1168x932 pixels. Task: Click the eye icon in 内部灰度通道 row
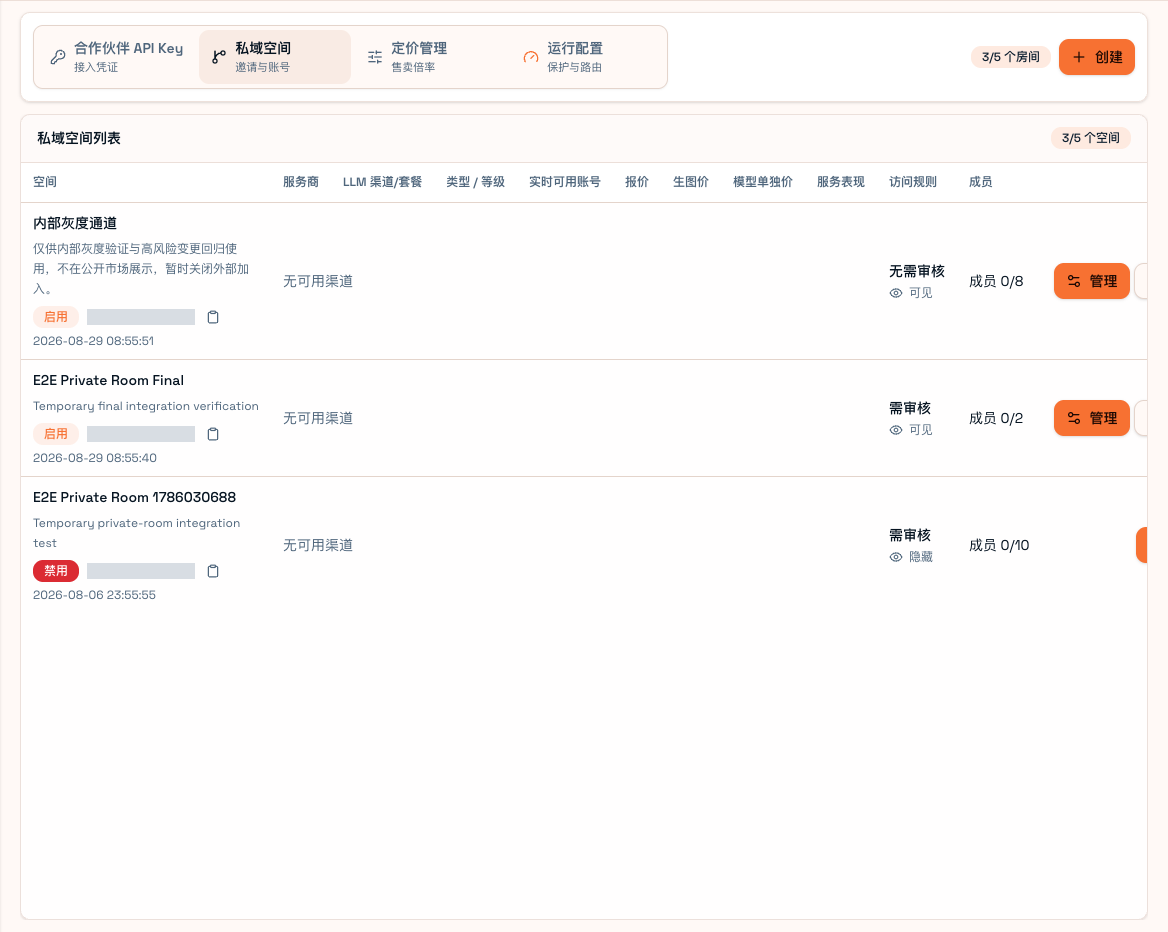(x=896, y=294)
